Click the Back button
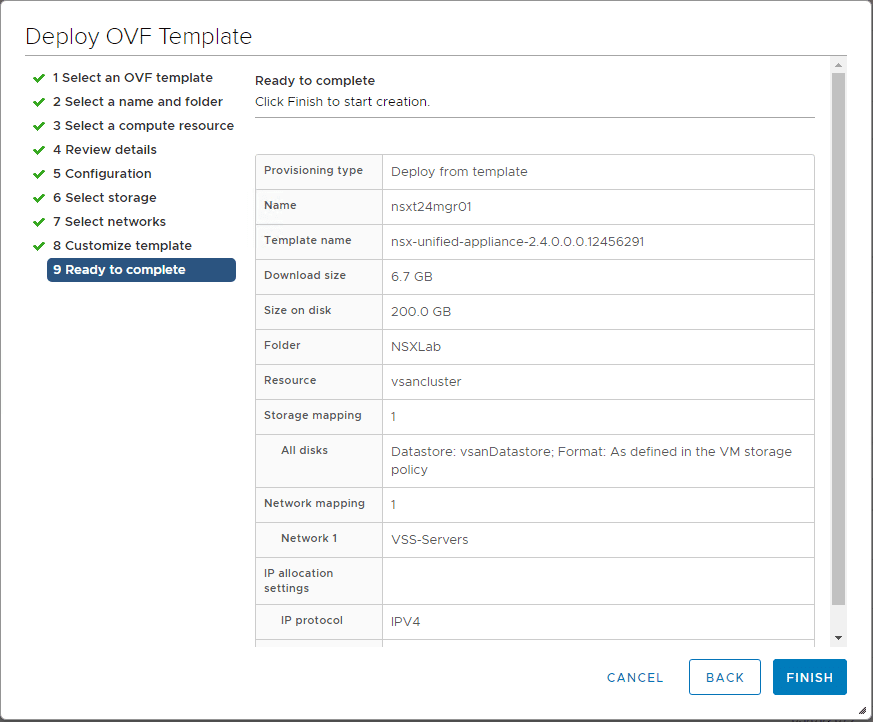The height and width of the screenshot is (722, 873). 724,677
